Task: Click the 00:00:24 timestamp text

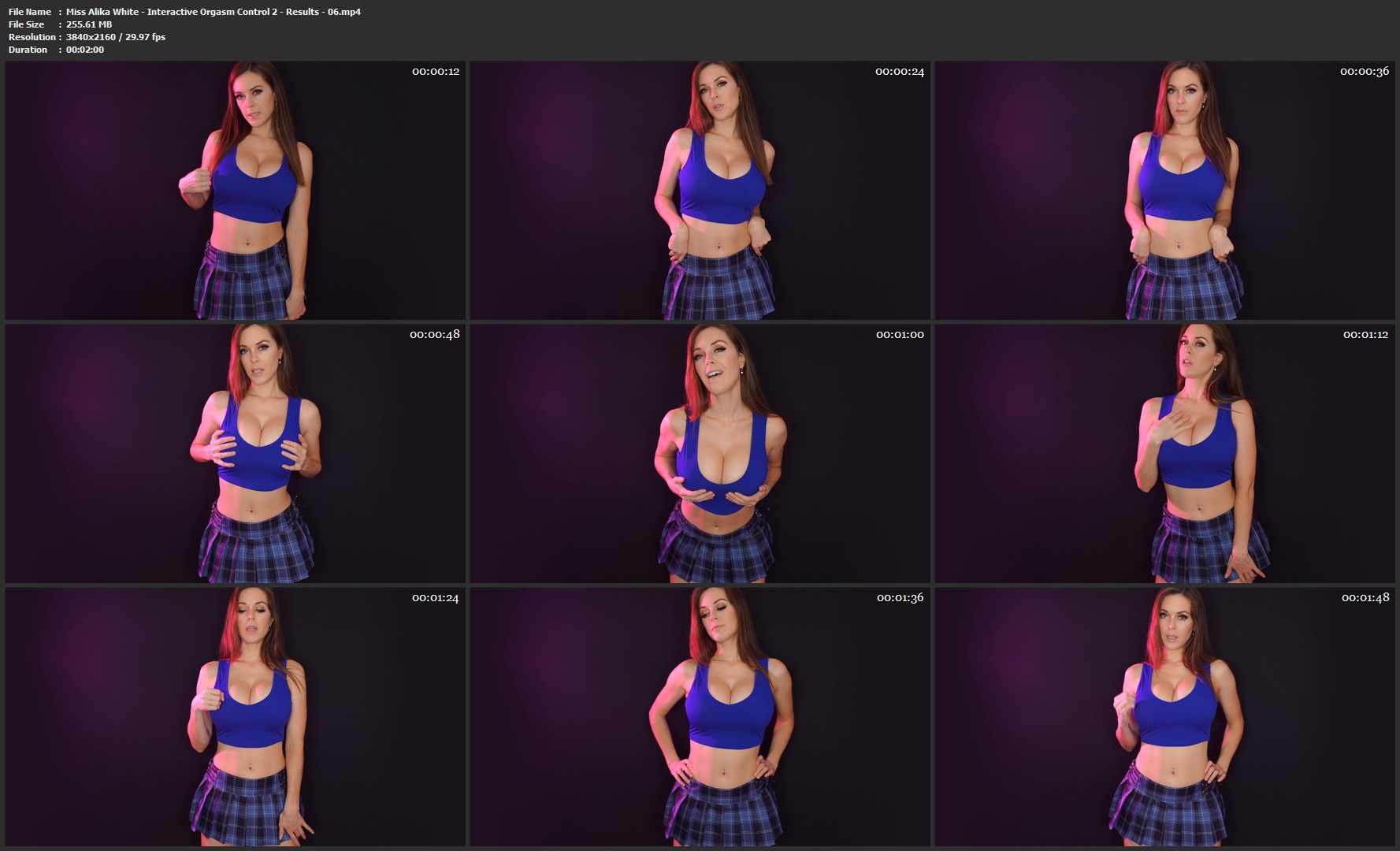Action: [899, 72]
